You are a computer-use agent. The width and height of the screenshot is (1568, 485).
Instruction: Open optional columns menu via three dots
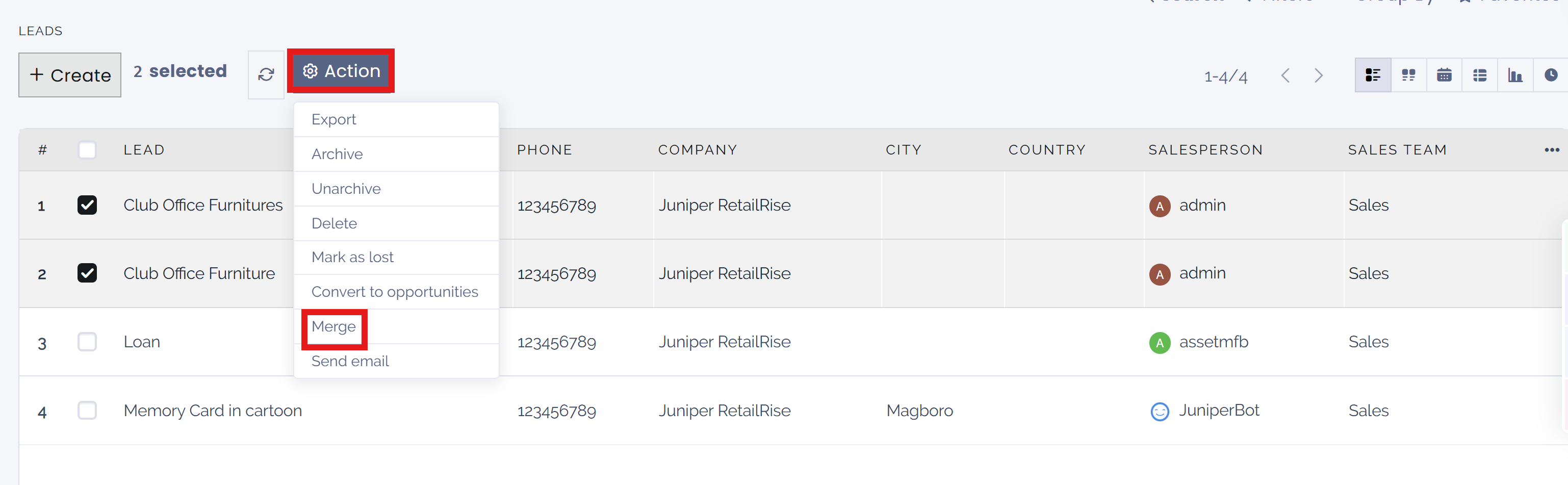(x=1552, y=149)
